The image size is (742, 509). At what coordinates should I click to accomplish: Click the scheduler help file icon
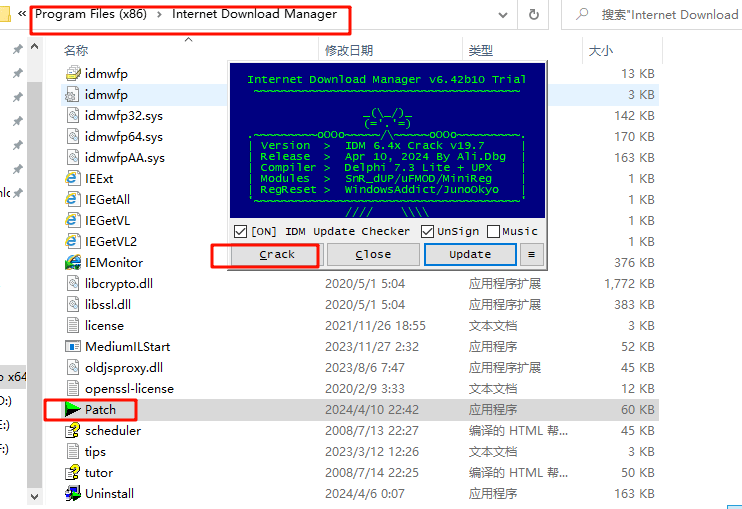pos(72,430)
